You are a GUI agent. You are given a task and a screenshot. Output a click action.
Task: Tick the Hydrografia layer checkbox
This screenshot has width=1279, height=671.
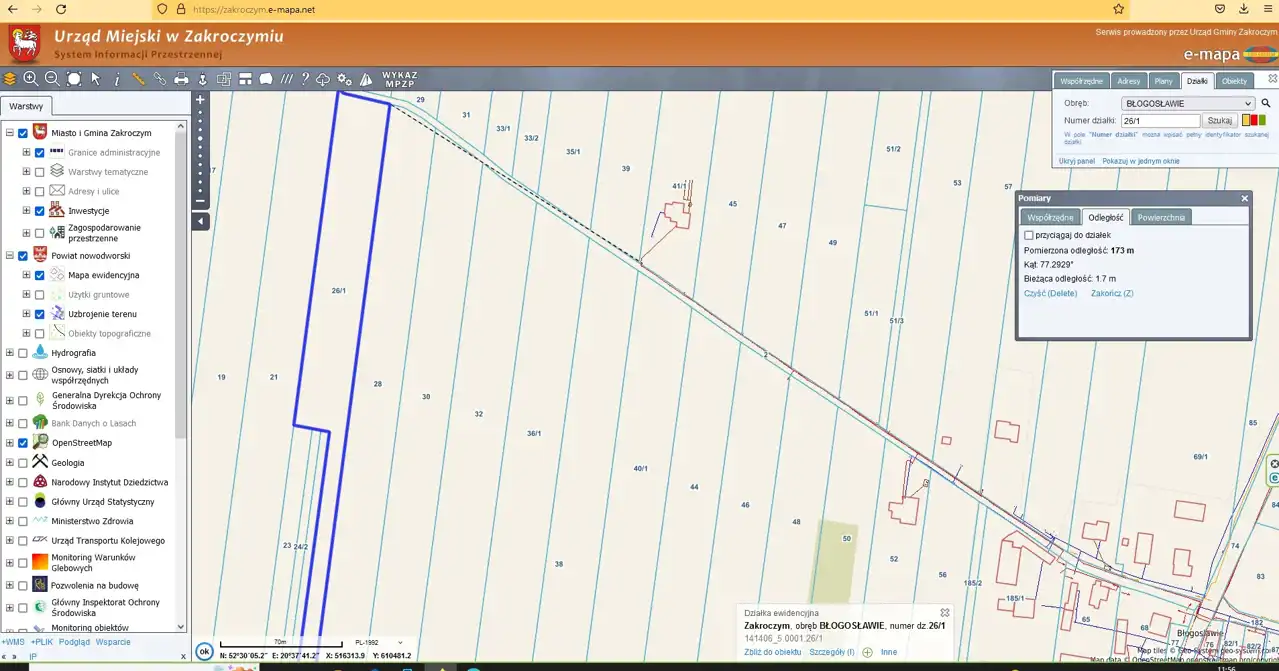pos(23,353)
